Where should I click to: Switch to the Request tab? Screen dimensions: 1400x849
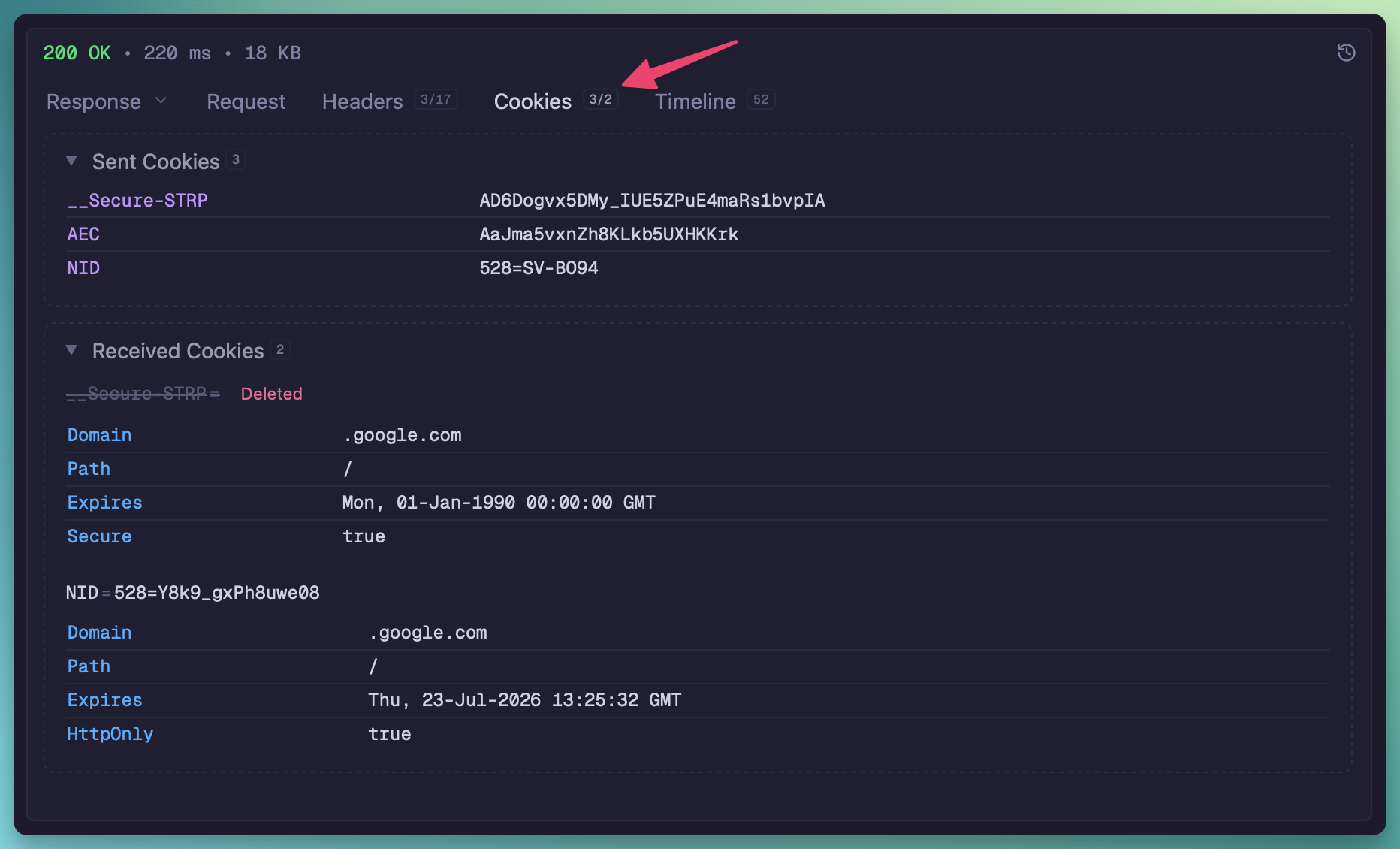point(246,101)
